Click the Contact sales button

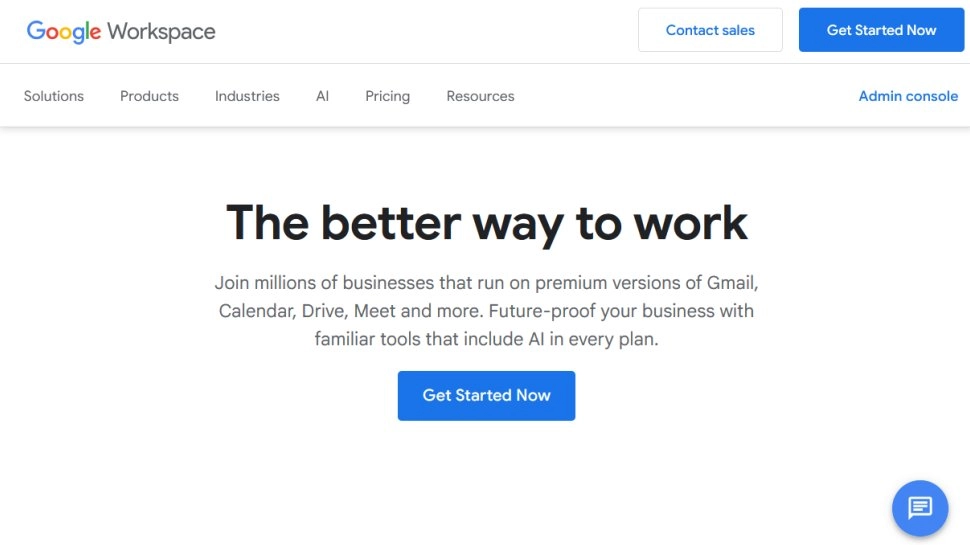[x=710, y=30]
